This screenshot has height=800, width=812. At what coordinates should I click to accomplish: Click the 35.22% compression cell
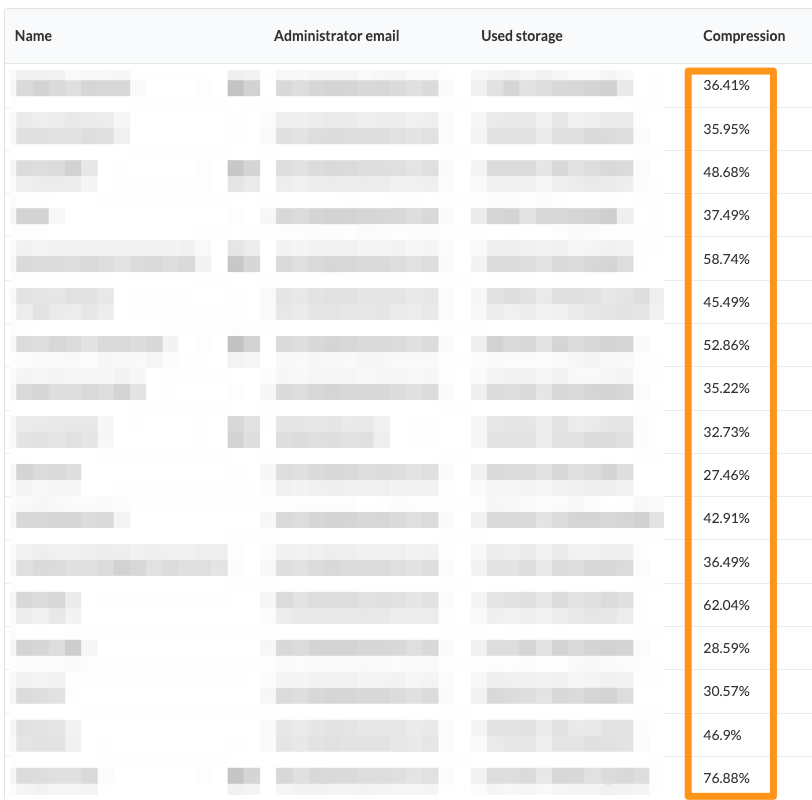[726, 388]
